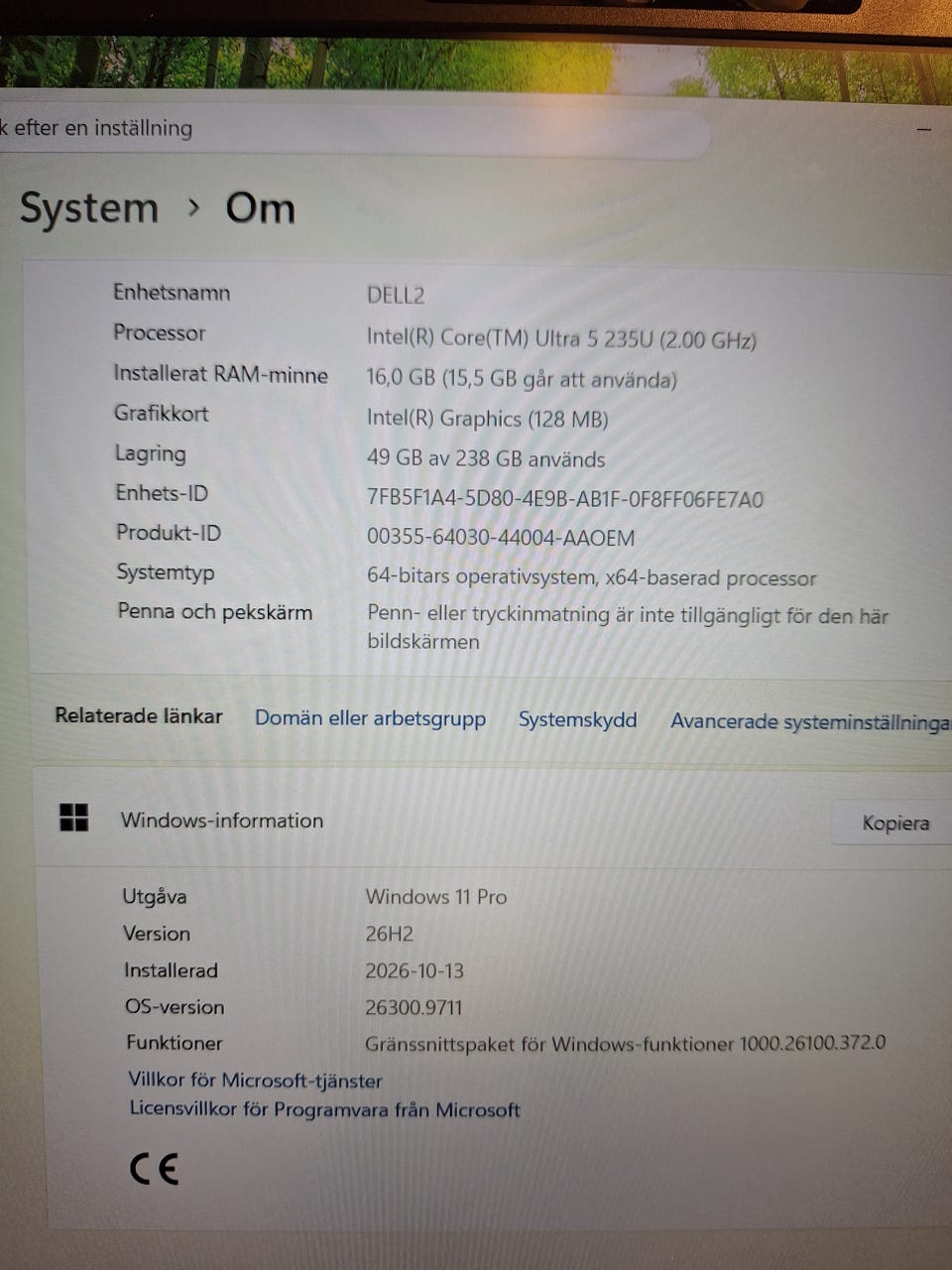Click the version value 26H2
This screenshot has width=952, height=1270.
[390, 934]
